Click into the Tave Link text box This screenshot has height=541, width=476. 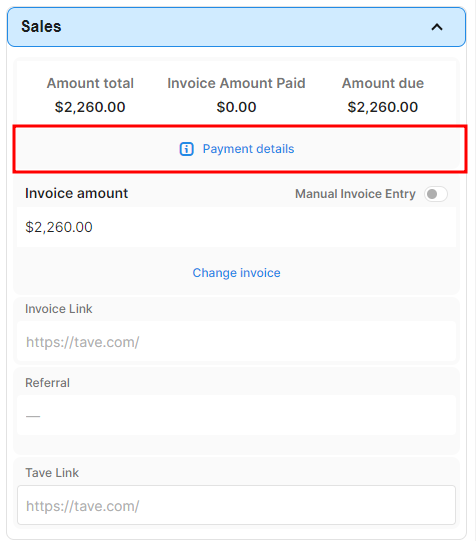click(x=237, y=505)
